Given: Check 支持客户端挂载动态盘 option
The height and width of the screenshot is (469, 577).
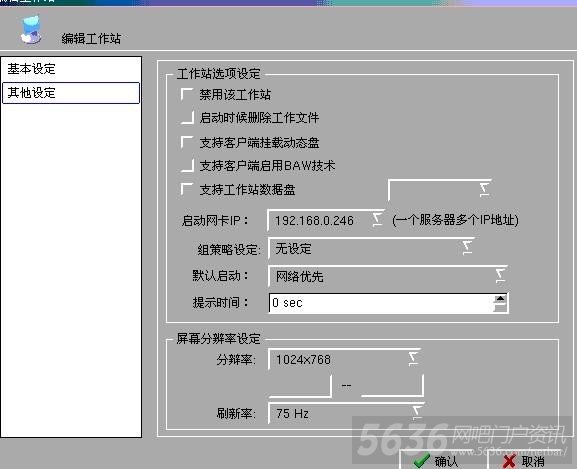Looking at the screenshot, I should (187, 142).
